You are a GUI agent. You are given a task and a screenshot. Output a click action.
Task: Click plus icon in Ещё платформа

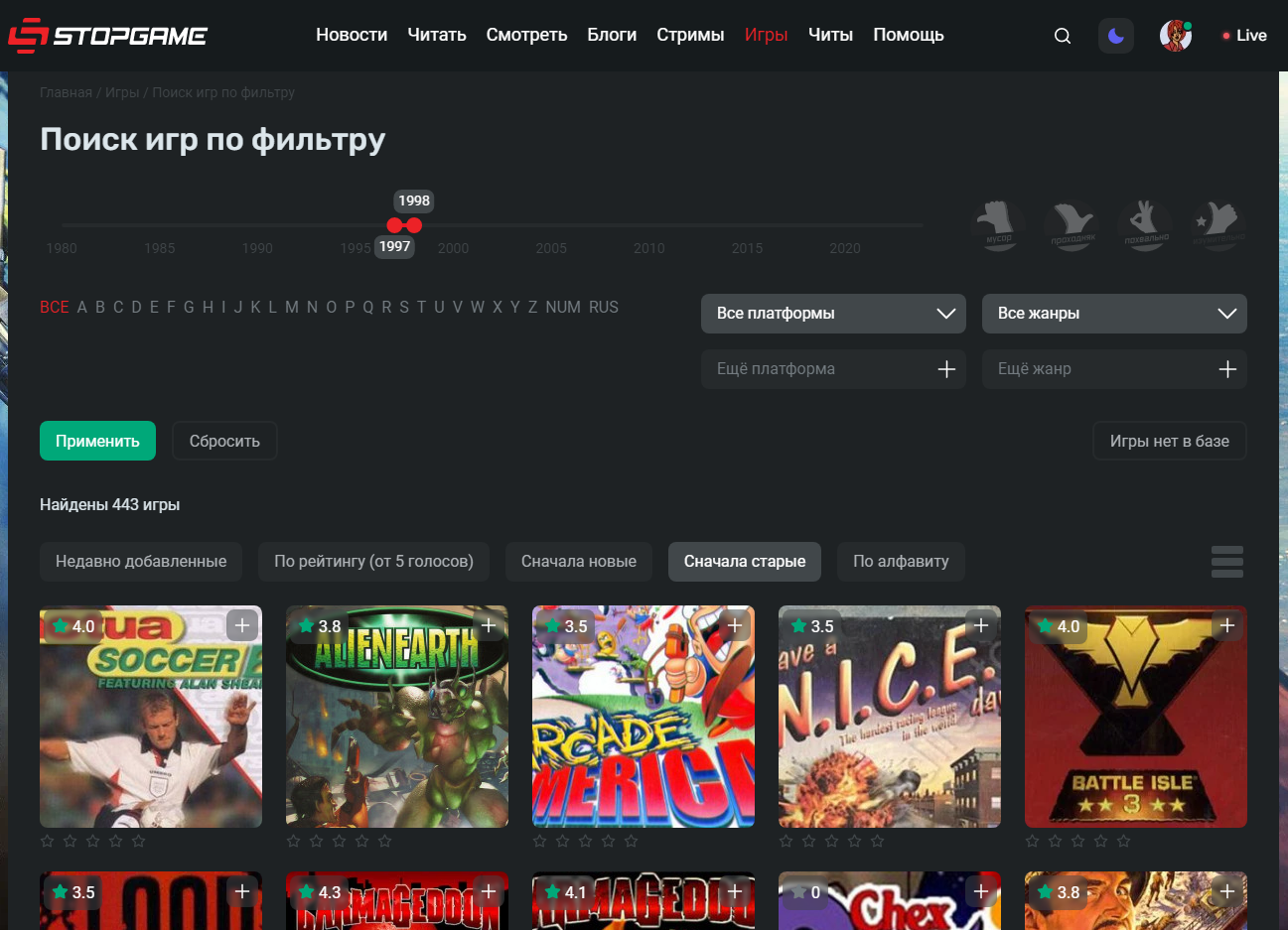pyautogui.click(x=946, y=369)
